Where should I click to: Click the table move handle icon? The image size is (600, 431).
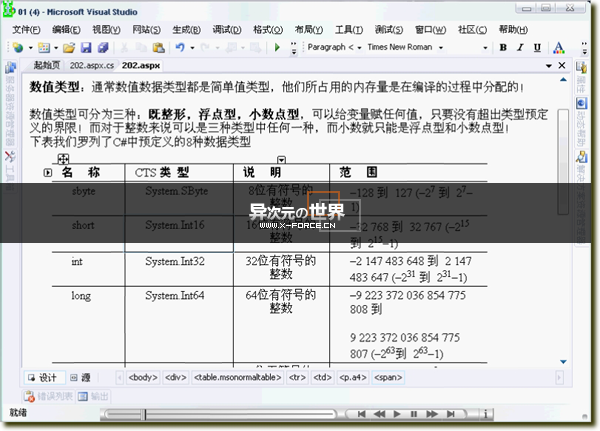click(x=63, y=158)
